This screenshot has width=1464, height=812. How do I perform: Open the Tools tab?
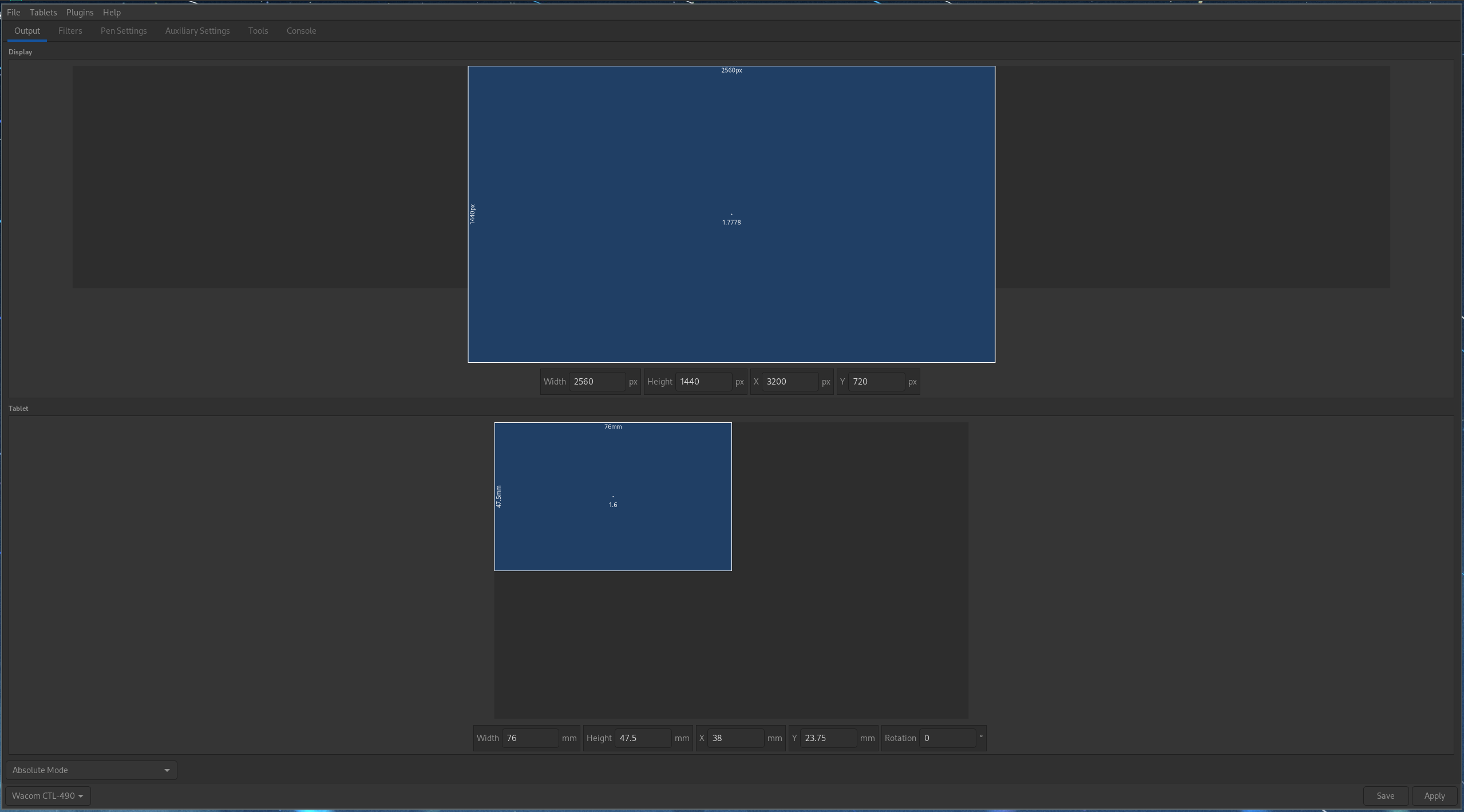click(x=258, y=31)
